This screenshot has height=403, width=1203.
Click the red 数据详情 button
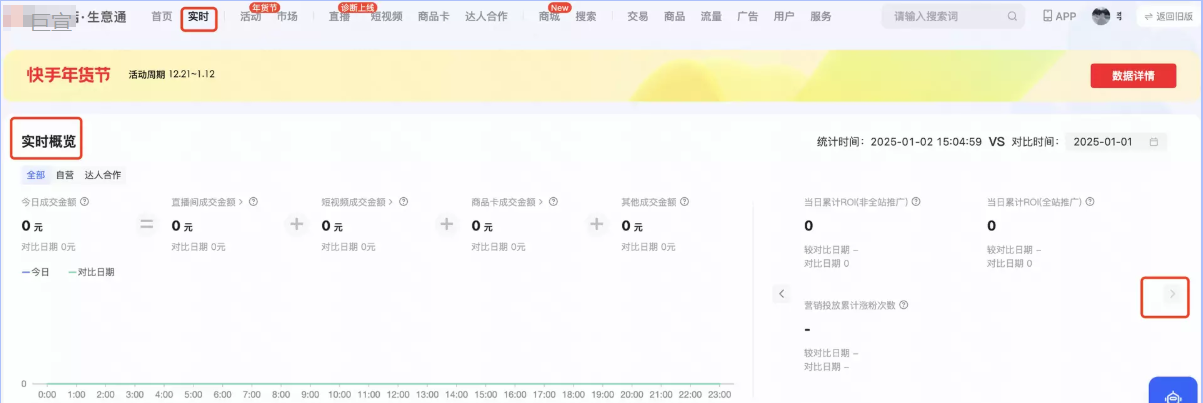point(1133,76)
